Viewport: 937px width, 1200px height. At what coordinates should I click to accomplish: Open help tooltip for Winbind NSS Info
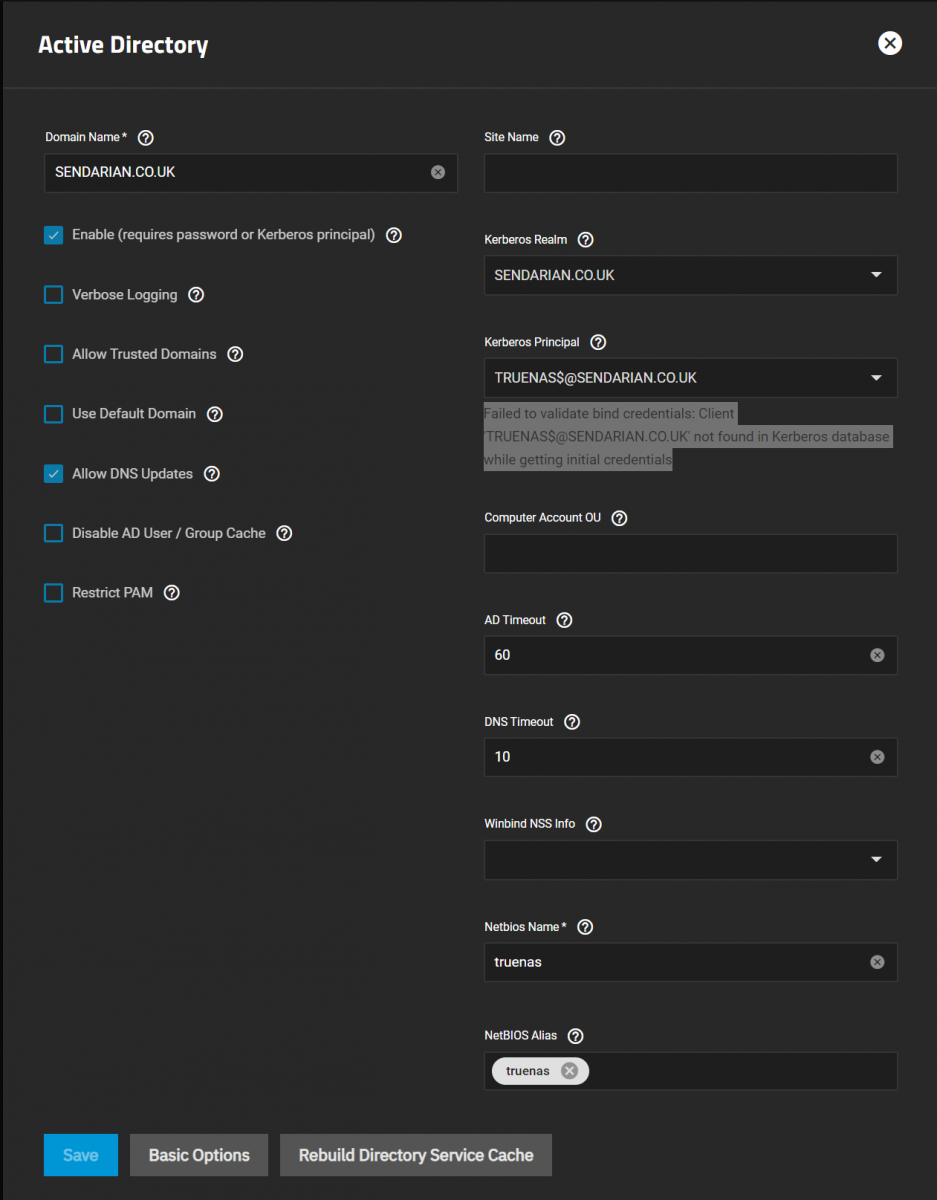[x=593, y=824]
